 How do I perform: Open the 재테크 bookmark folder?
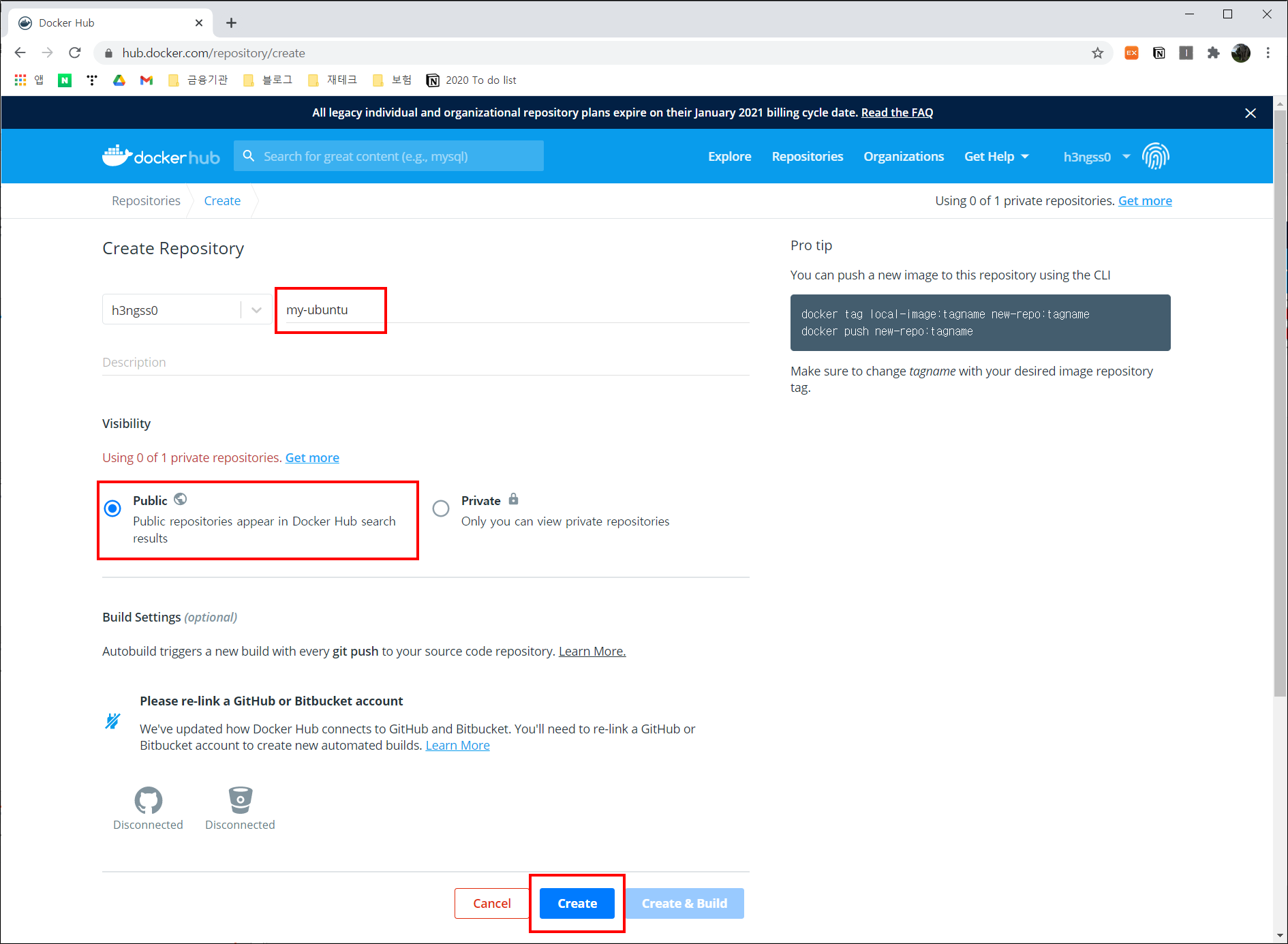click(x=333, y=80)
